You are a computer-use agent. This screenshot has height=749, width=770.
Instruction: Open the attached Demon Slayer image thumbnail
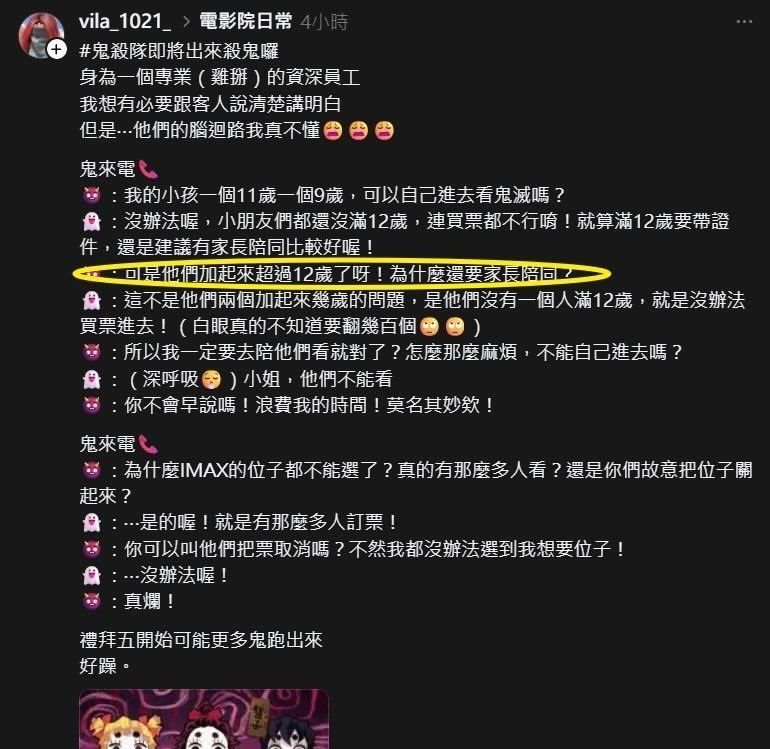(204, 719)
